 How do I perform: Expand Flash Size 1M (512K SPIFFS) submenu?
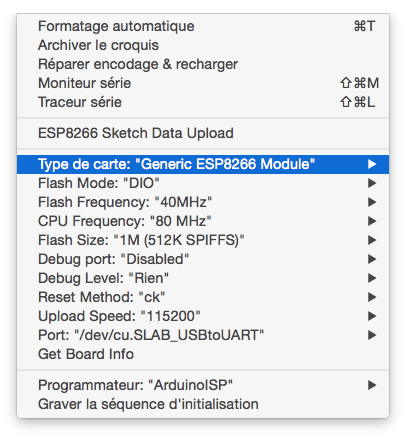coord(203,240)
